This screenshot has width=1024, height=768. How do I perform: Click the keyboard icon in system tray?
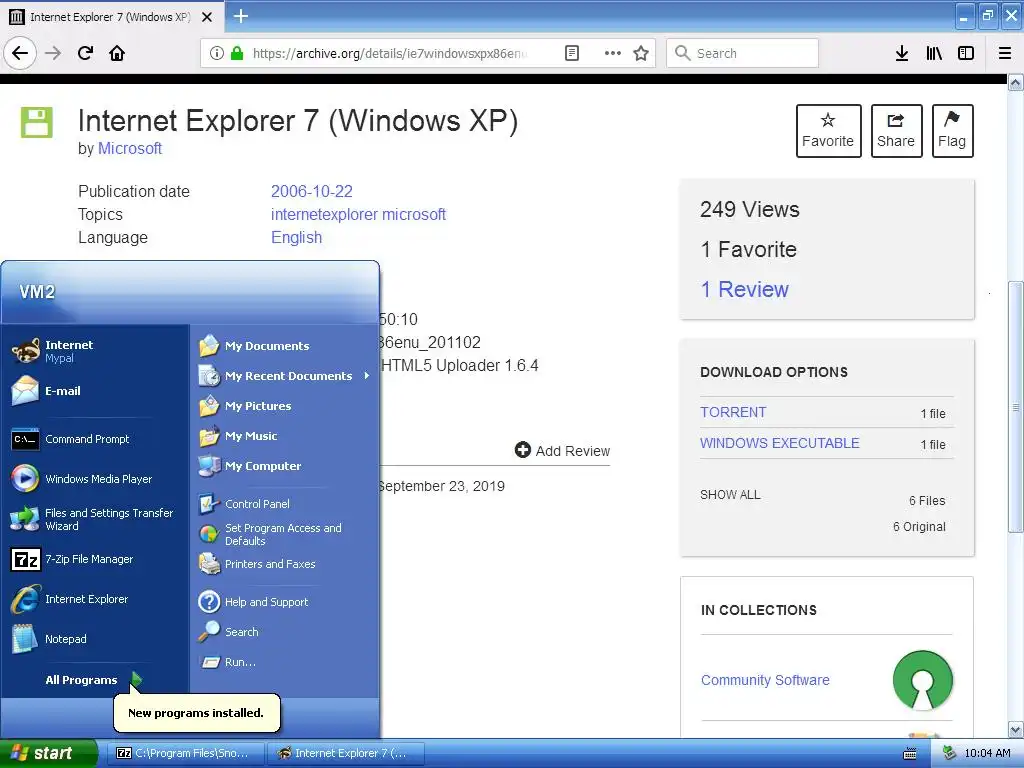(910, 754)
